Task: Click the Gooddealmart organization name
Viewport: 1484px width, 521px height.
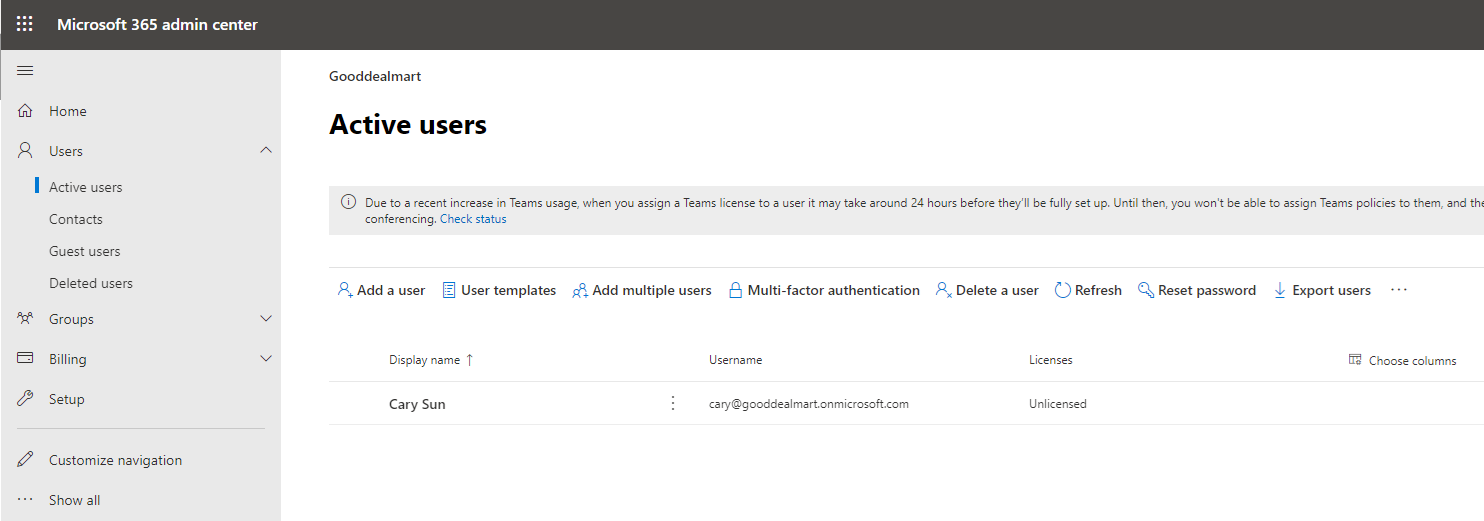Action: click(x=375, y=76)
